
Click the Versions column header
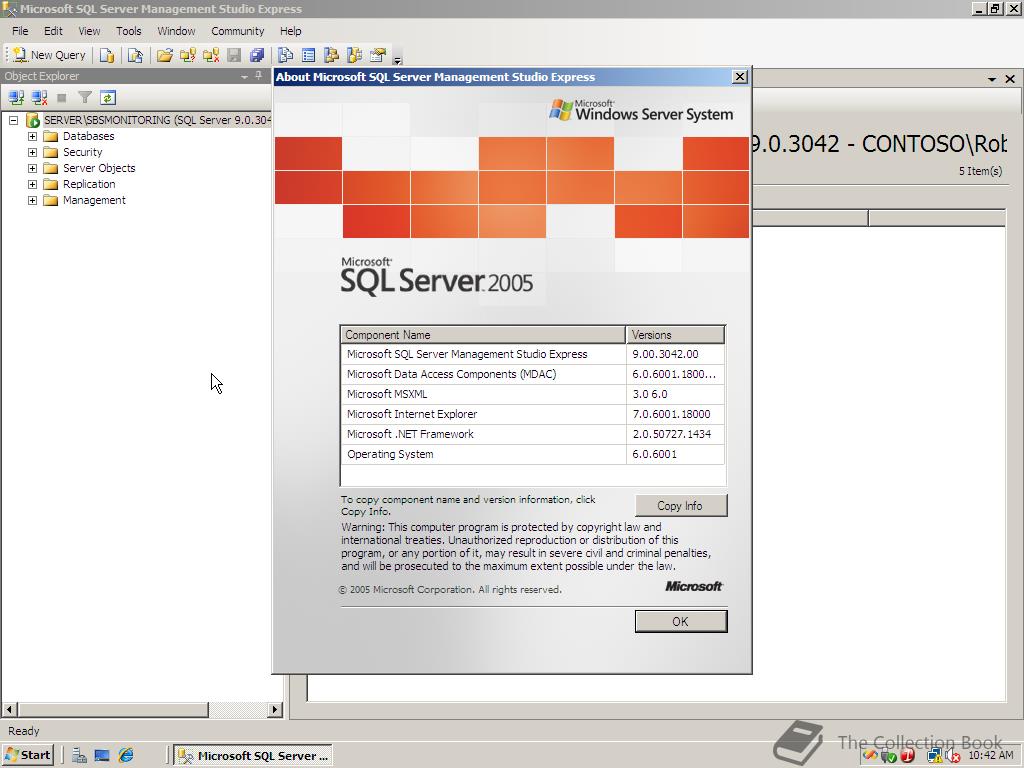point(675,334)
